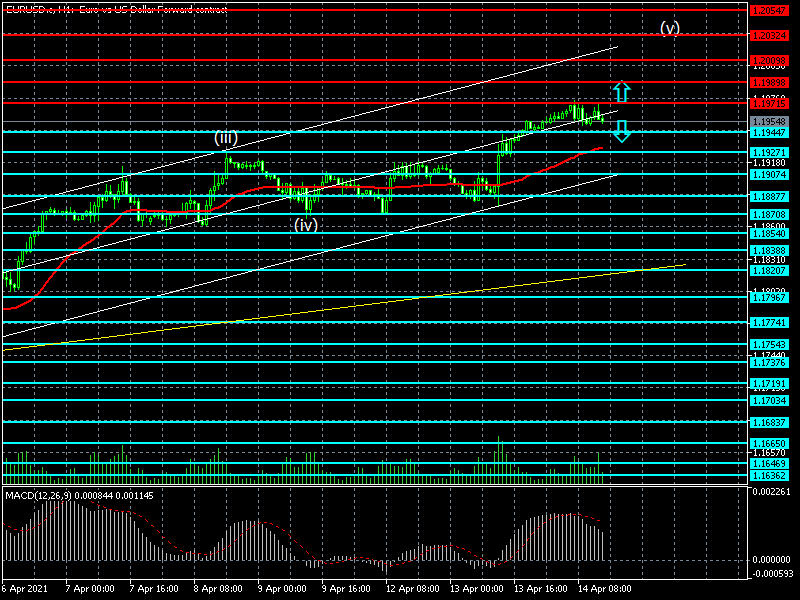800x600 pixels.
Task: Select the 1.20098 red price label
Action: (769, 60)
